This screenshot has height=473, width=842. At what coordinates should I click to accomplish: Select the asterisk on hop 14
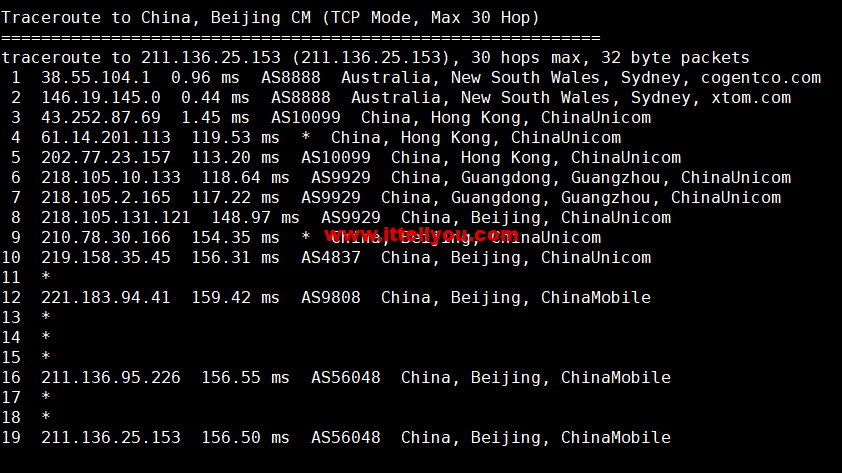(46, 337)
